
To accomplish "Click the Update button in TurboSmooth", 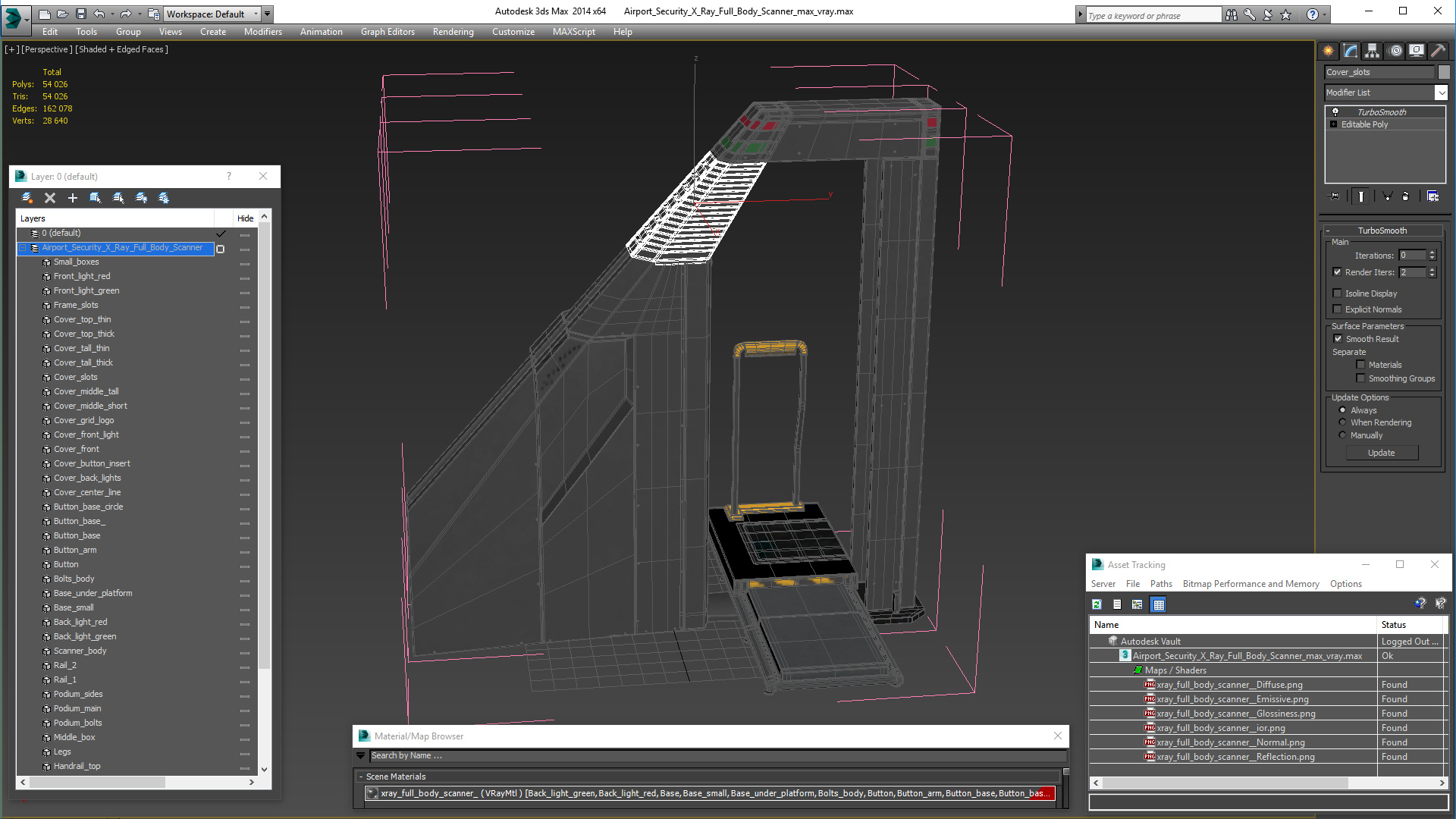I will (x=1381, y=453).
